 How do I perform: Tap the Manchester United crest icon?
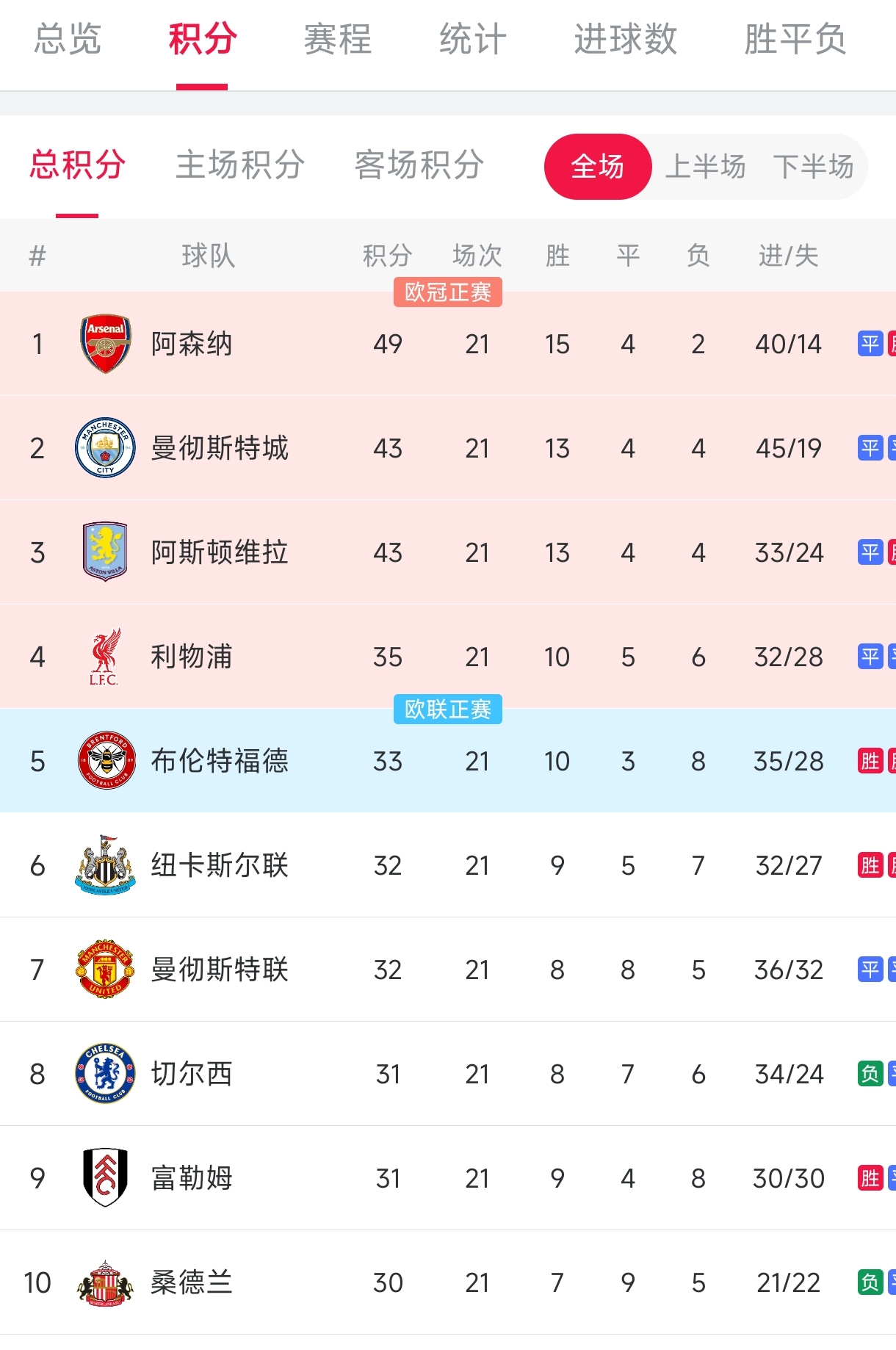(105, 970)
